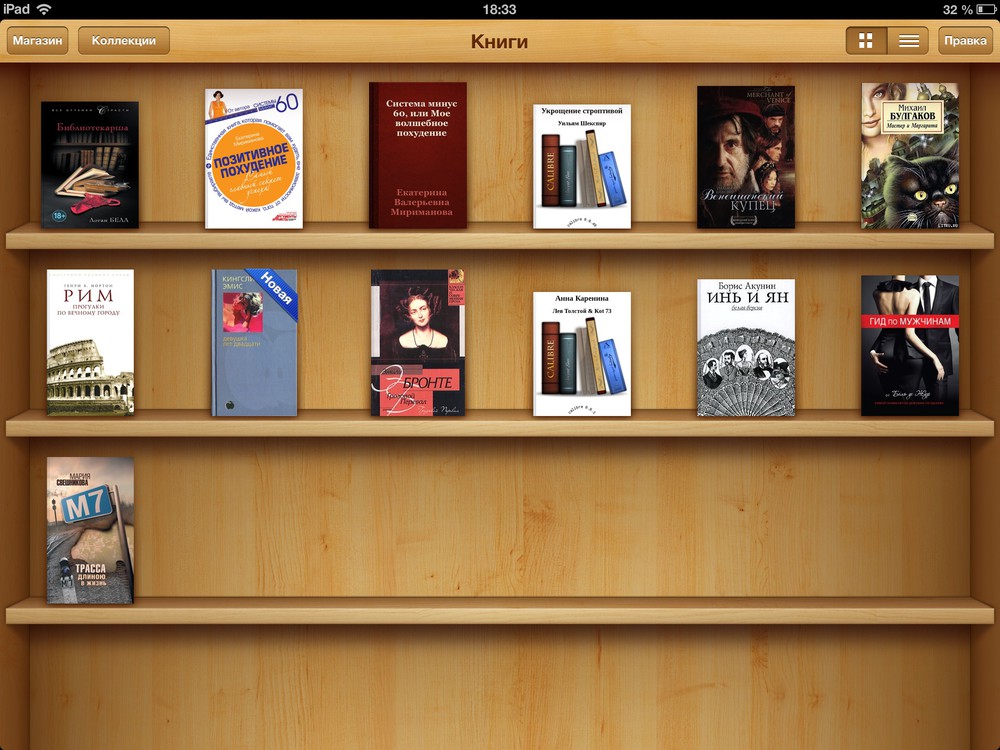This screenshot has height=750, width=1000.
Task: Open Анна Каренина book
Action: point(582,354)
